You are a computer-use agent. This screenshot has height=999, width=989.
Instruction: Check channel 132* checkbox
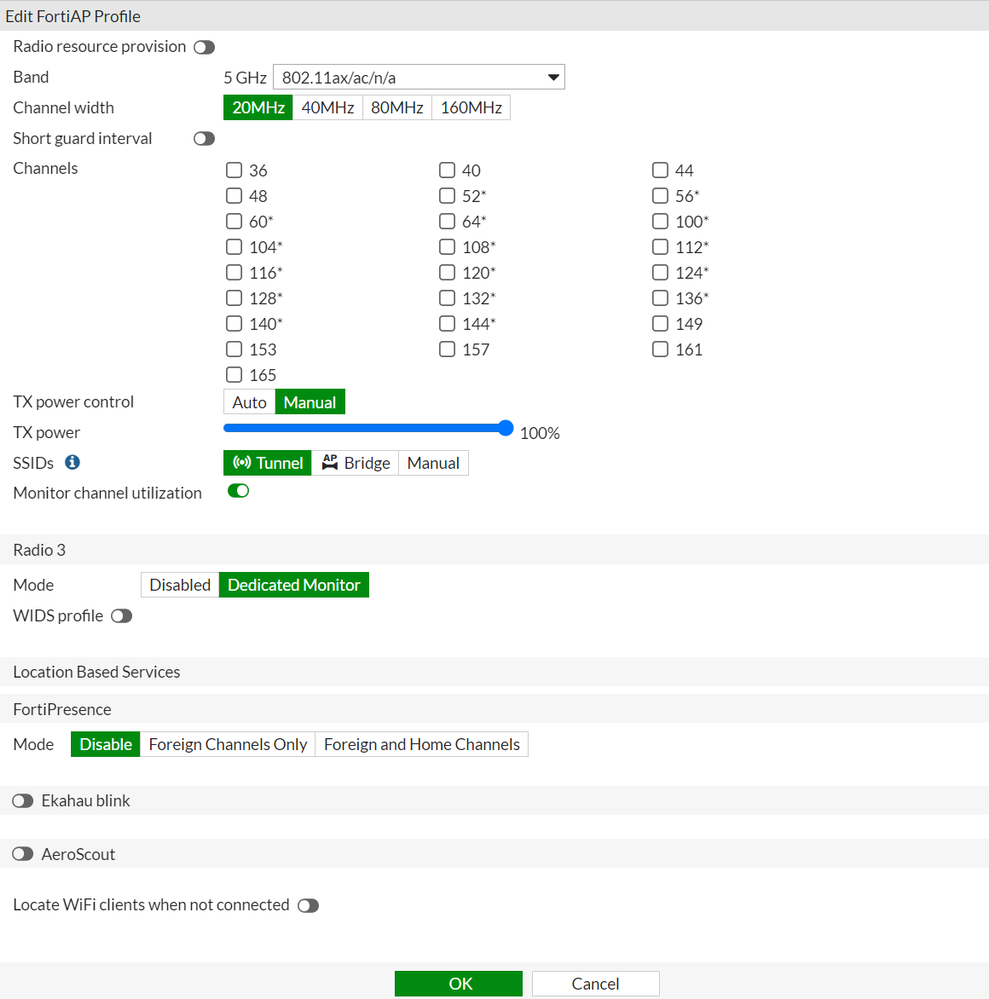click(x=447, y=298)
